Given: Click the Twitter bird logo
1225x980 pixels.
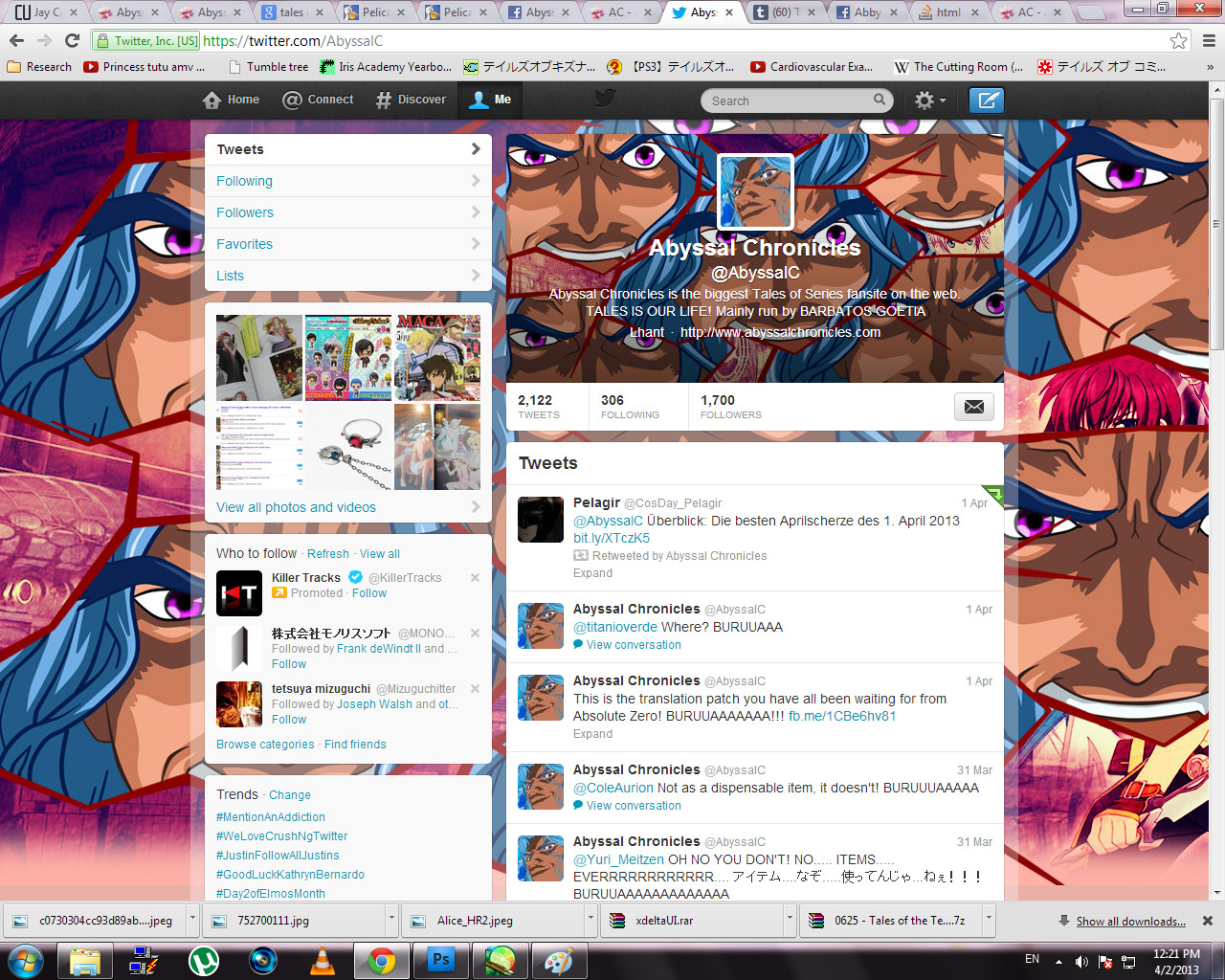Looking at the screenshot, I should click(605, 99).
